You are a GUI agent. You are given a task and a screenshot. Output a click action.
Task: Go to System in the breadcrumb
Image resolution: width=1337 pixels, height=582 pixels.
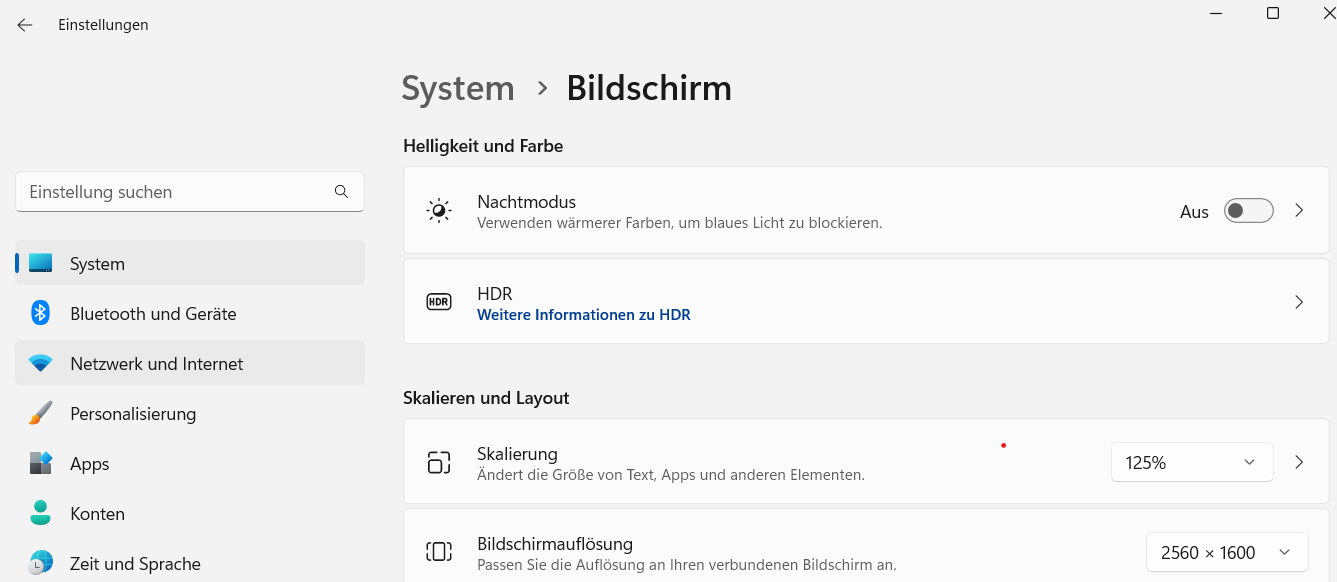pyautogui.click(x=457, y=88)
